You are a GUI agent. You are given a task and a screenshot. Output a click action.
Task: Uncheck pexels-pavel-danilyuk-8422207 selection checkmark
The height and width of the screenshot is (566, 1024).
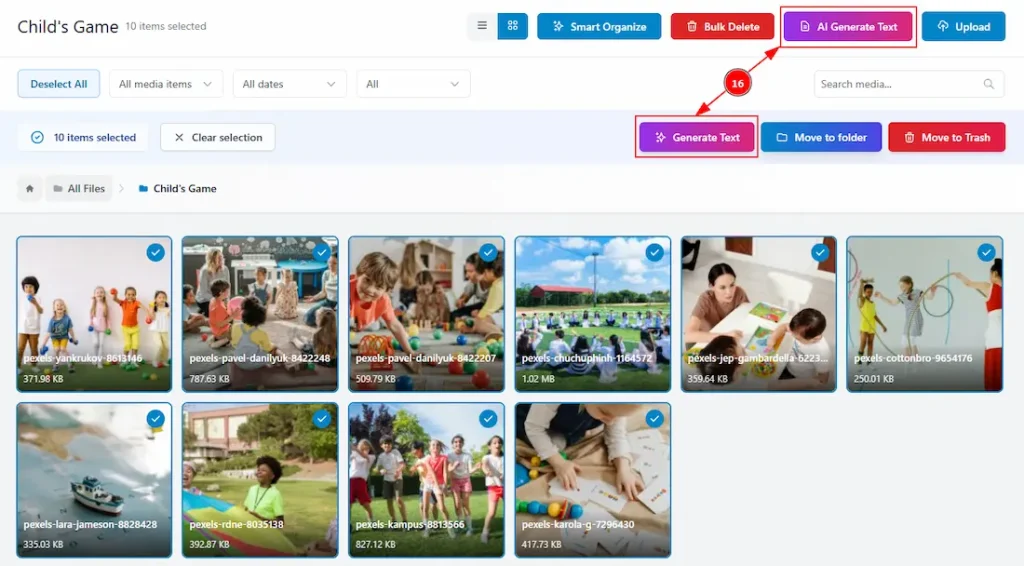click(x=488, y=253)
